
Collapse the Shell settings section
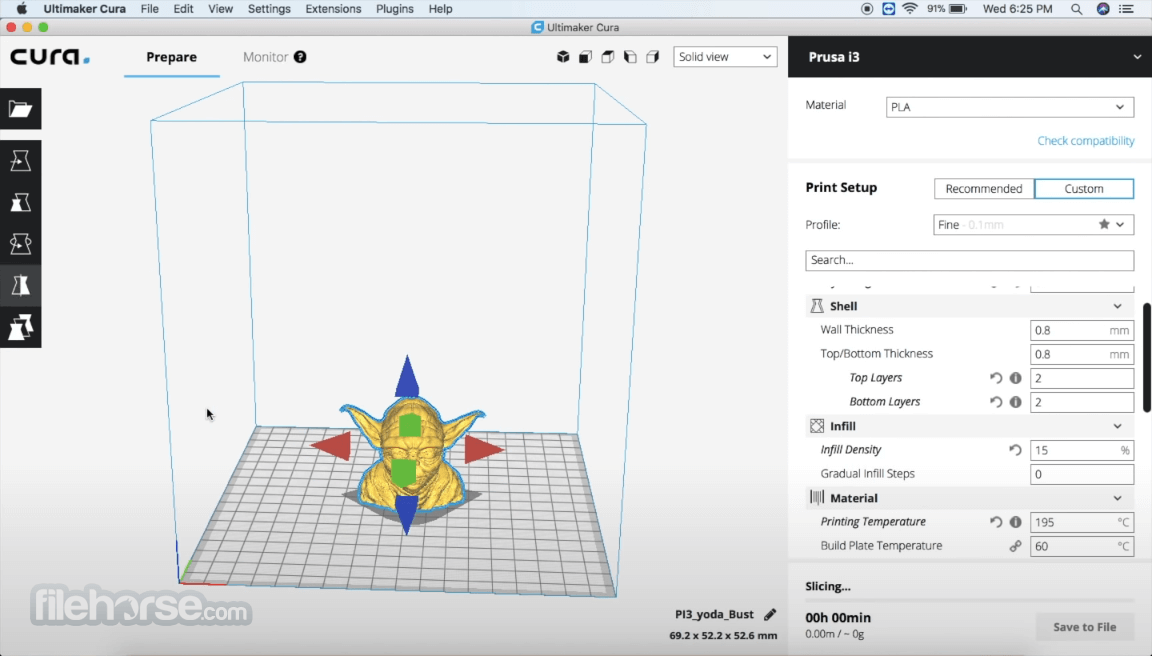click(x=1117, y=306)
